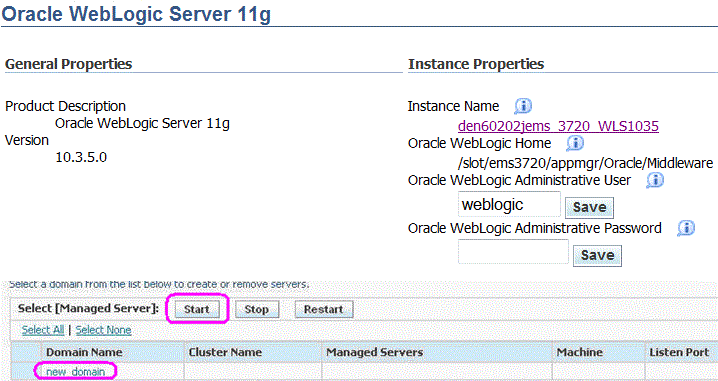718x381 pixels.
Task: Select the version text 10.3.5.0
Action: tap(81, 158)
